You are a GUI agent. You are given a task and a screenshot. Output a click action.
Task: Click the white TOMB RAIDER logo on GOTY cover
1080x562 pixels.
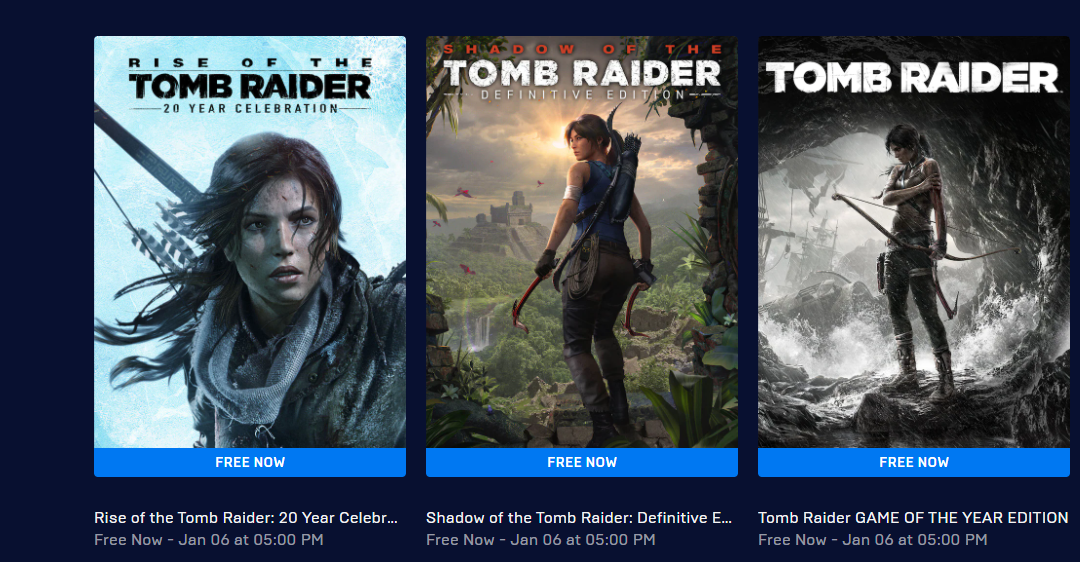point(913,77)
